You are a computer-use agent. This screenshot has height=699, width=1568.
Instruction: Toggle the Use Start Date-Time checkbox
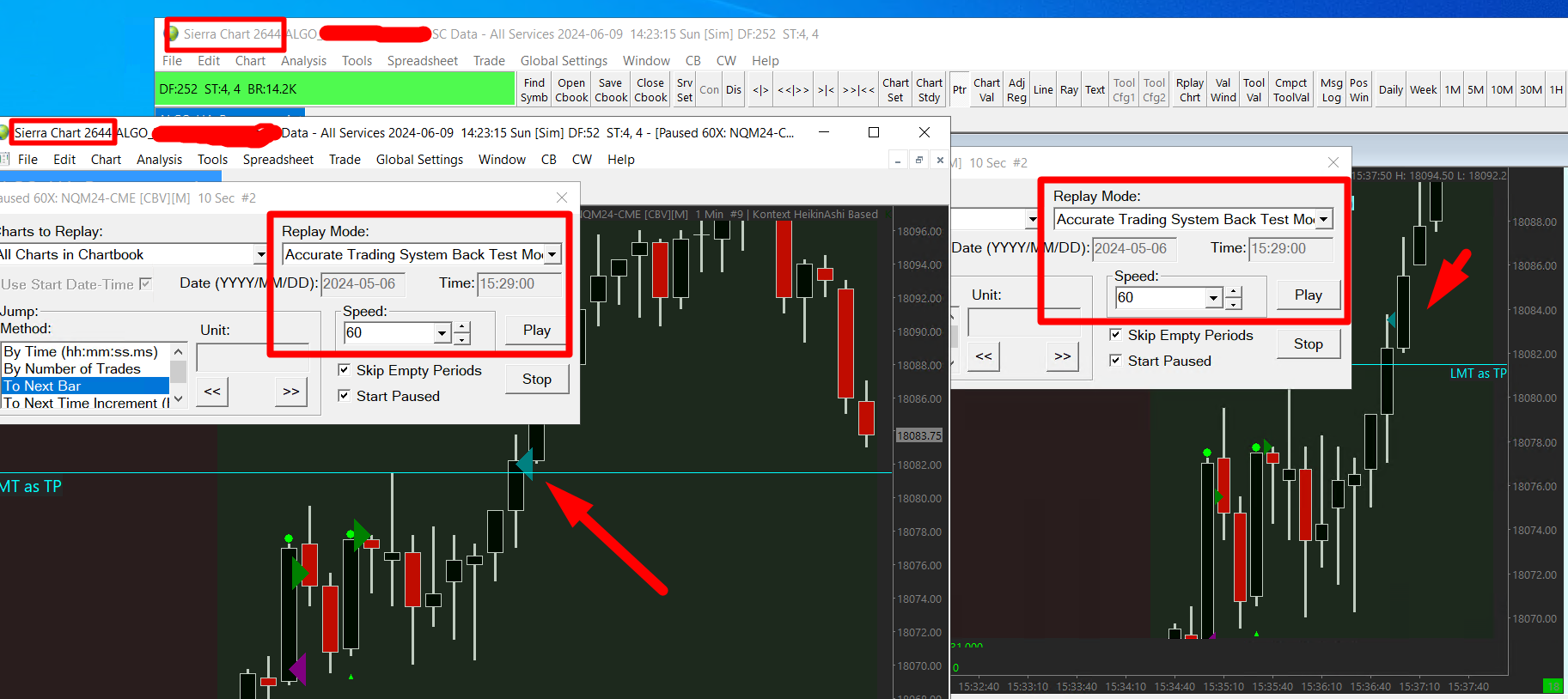[x=145, y=283]
